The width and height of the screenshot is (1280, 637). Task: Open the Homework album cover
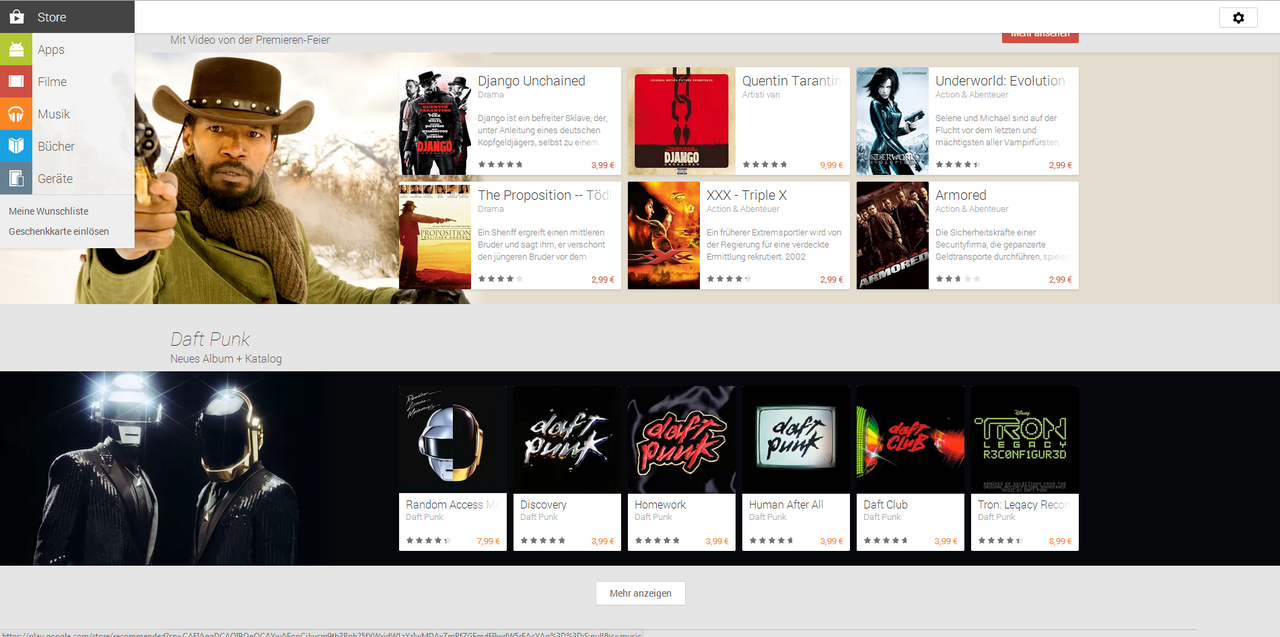tap(682, 440)
